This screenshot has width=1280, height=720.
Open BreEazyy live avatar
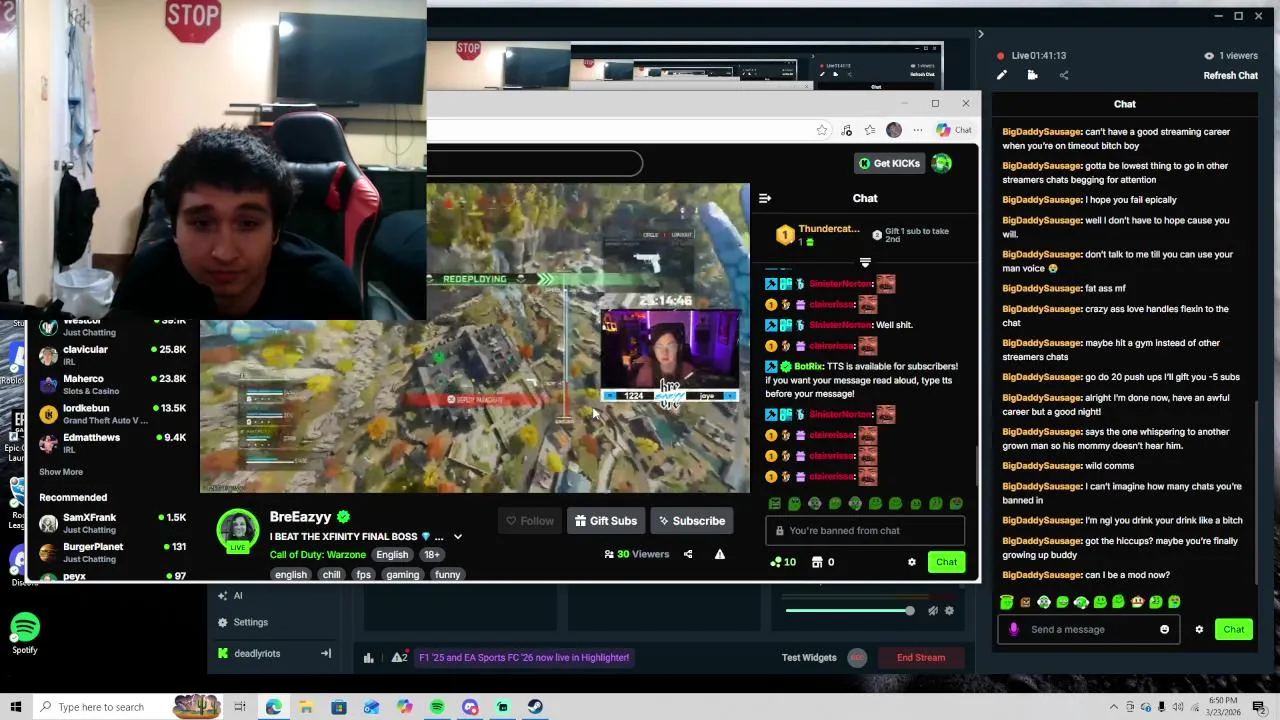point(238,530)
